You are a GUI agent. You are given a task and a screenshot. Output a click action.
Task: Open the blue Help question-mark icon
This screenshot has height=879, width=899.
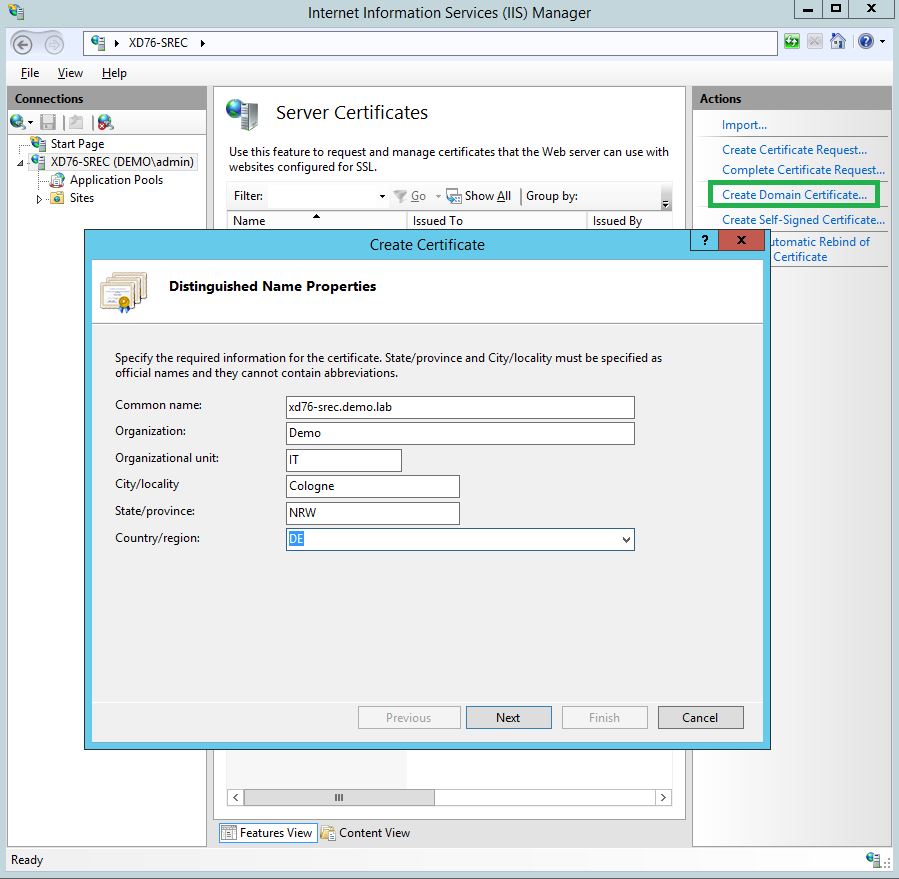(865, 42)
